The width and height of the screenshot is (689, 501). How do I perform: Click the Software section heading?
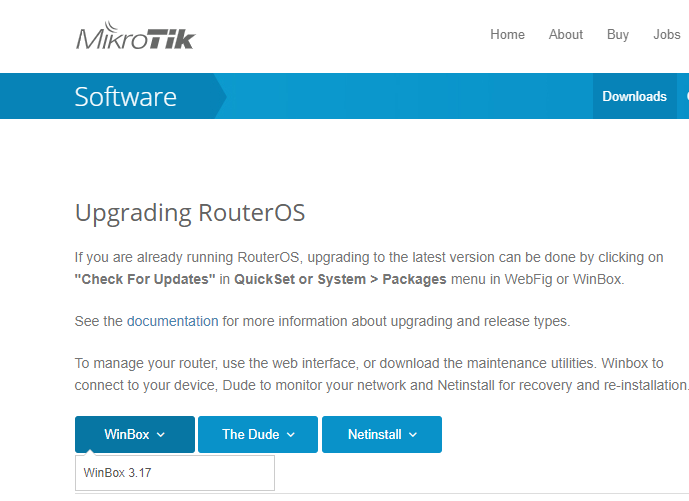point(126,97)
